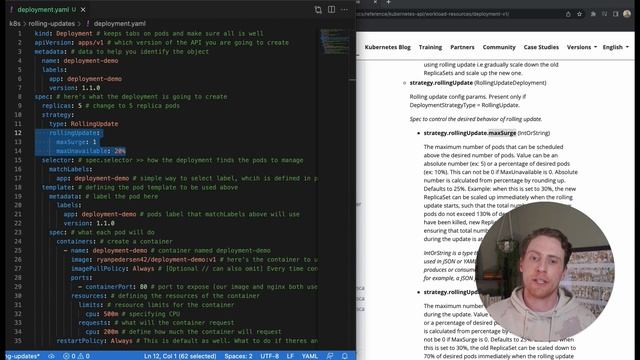Click the presenter webcam video bubble
This screenshot has width=640, height=360.
point(544,271)
